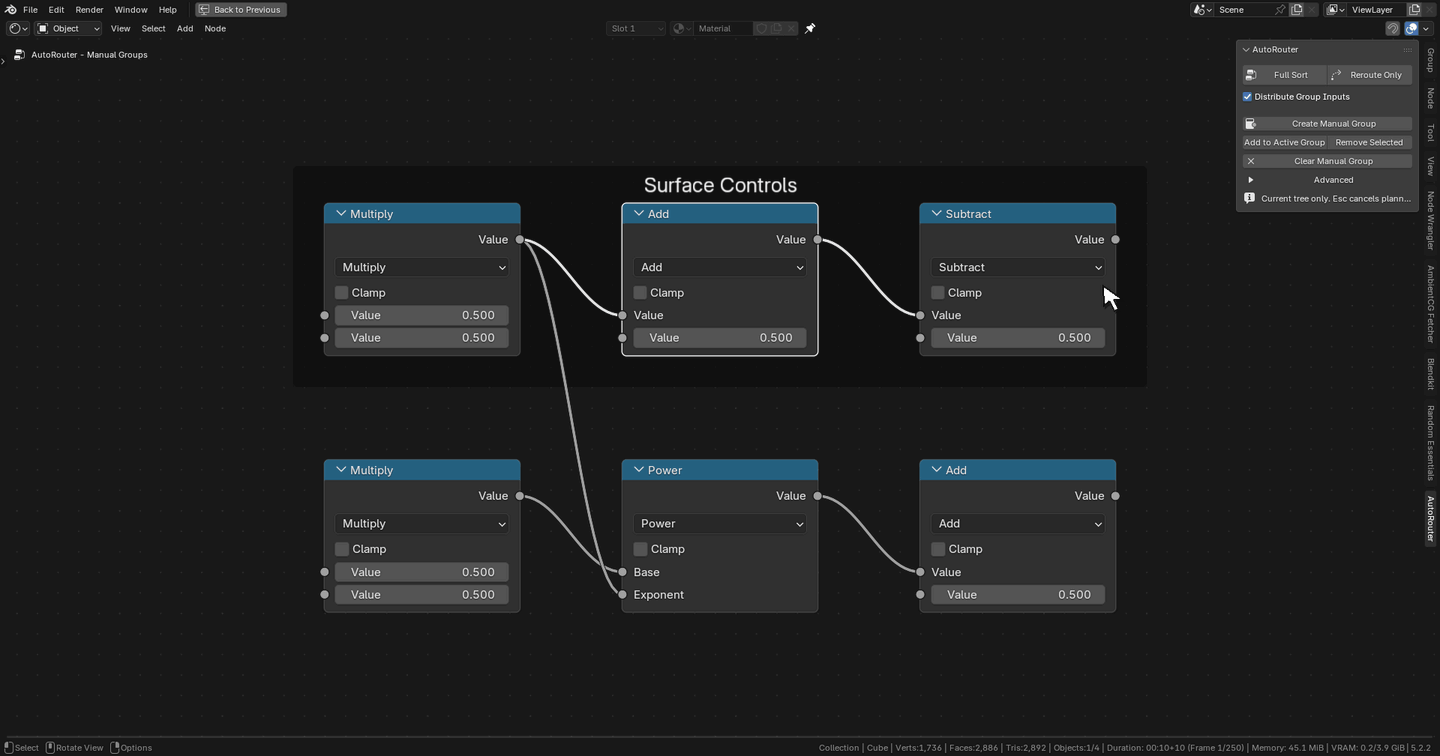Open the Render menu
Viewport: 1440px width, 756px height.
point(89,9)
